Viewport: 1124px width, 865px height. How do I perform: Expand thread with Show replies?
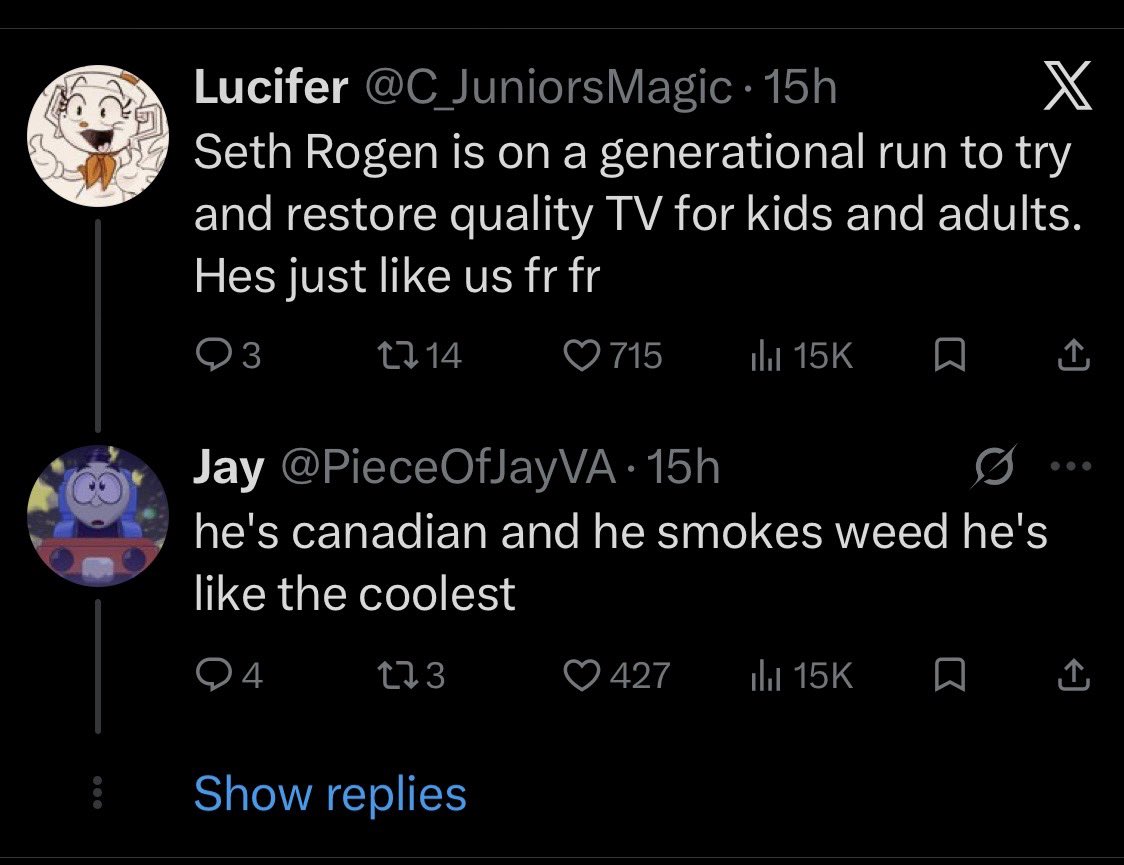(x=330, y=794)
